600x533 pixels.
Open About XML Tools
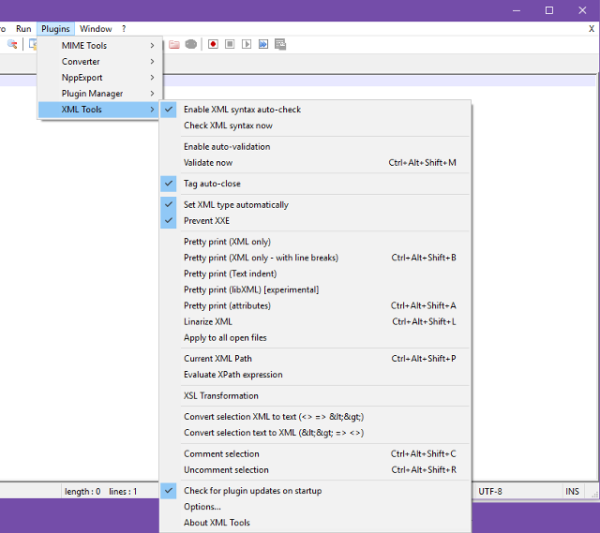point(217,523)
